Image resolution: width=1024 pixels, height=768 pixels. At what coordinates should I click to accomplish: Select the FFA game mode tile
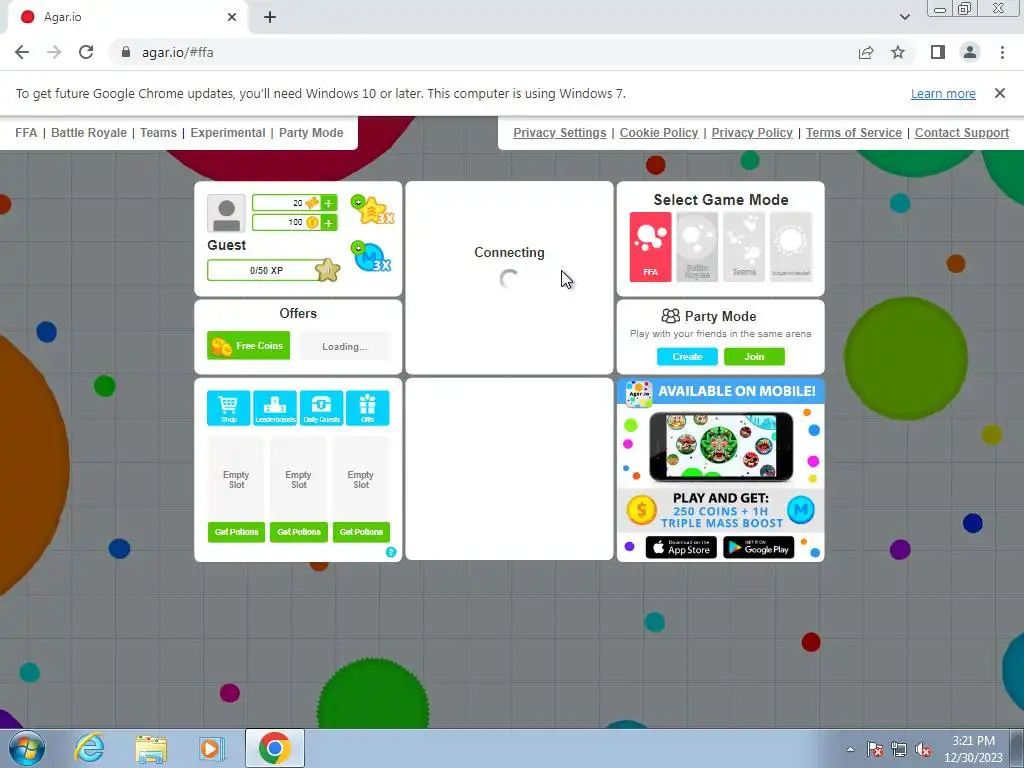pos(650,247)
